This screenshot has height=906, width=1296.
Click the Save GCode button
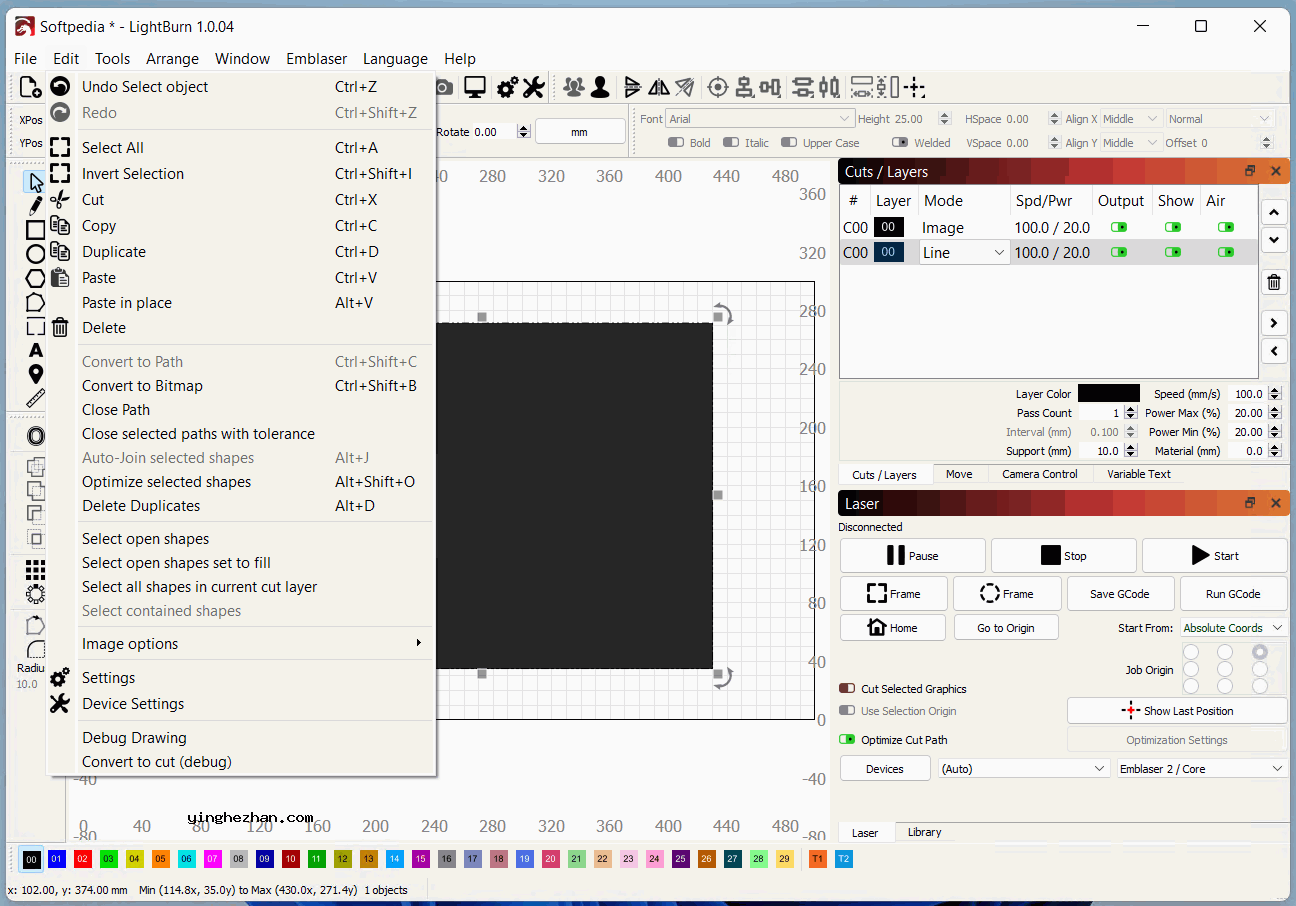click(1120, 594)
